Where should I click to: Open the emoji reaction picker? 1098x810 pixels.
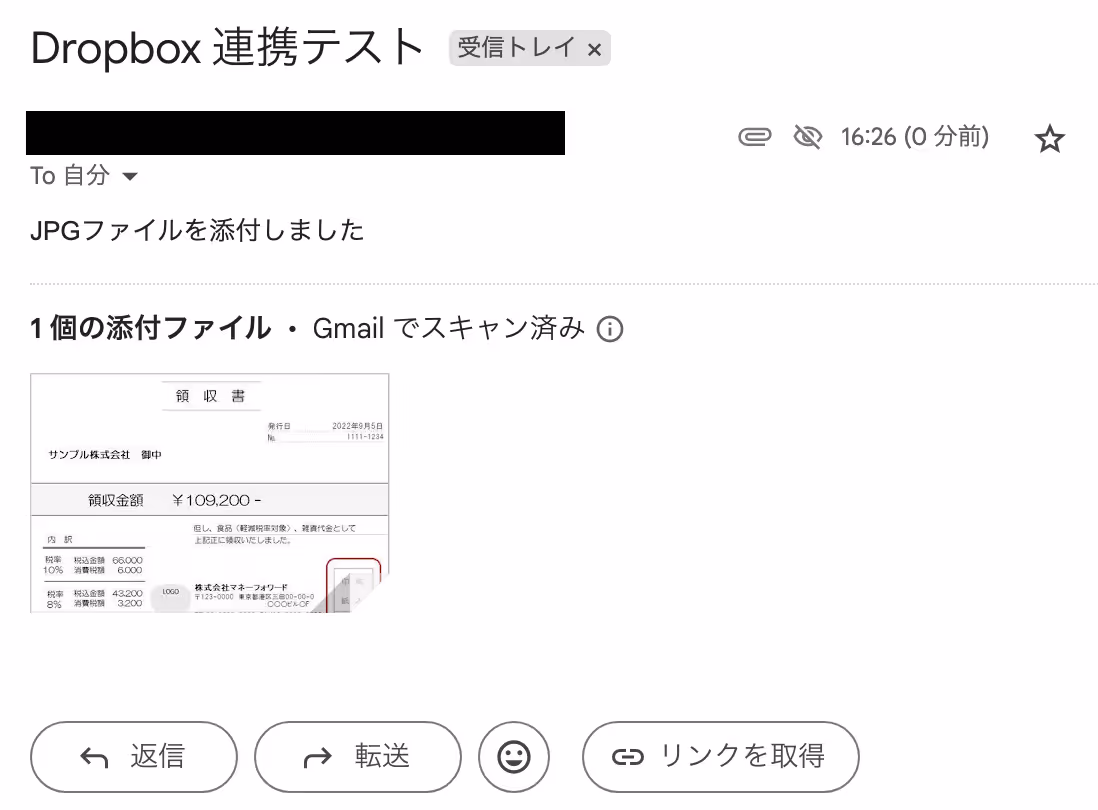514,757
